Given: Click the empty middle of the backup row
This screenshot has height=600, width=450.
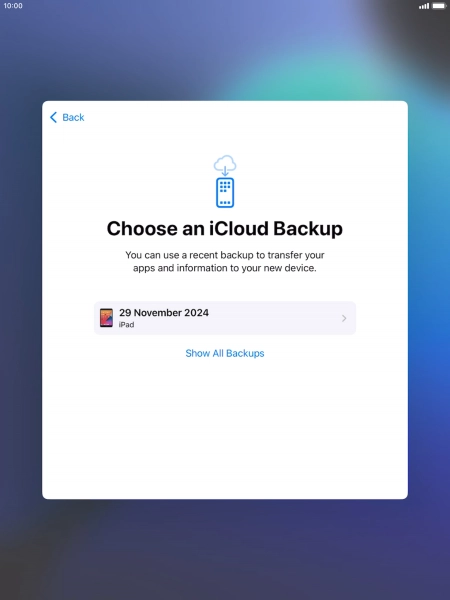Looking at the screenshot, I should click(274, 318).
